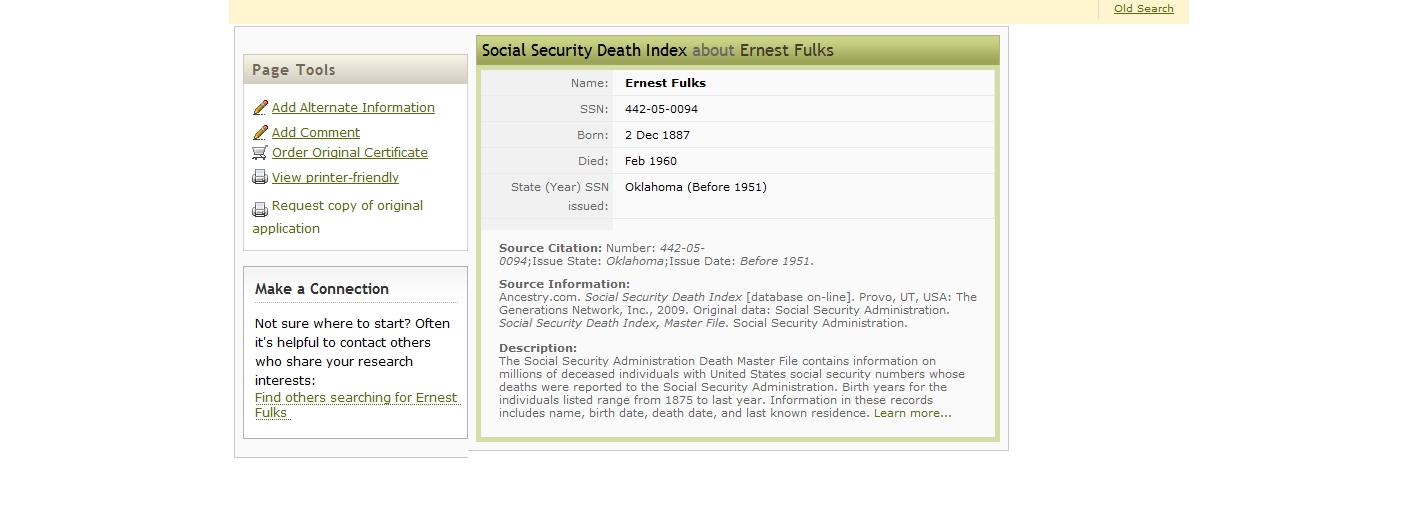Click the SSN value 442-05-0094
The height and width of the screenshot is (505, 1417).
click(661, 109)
